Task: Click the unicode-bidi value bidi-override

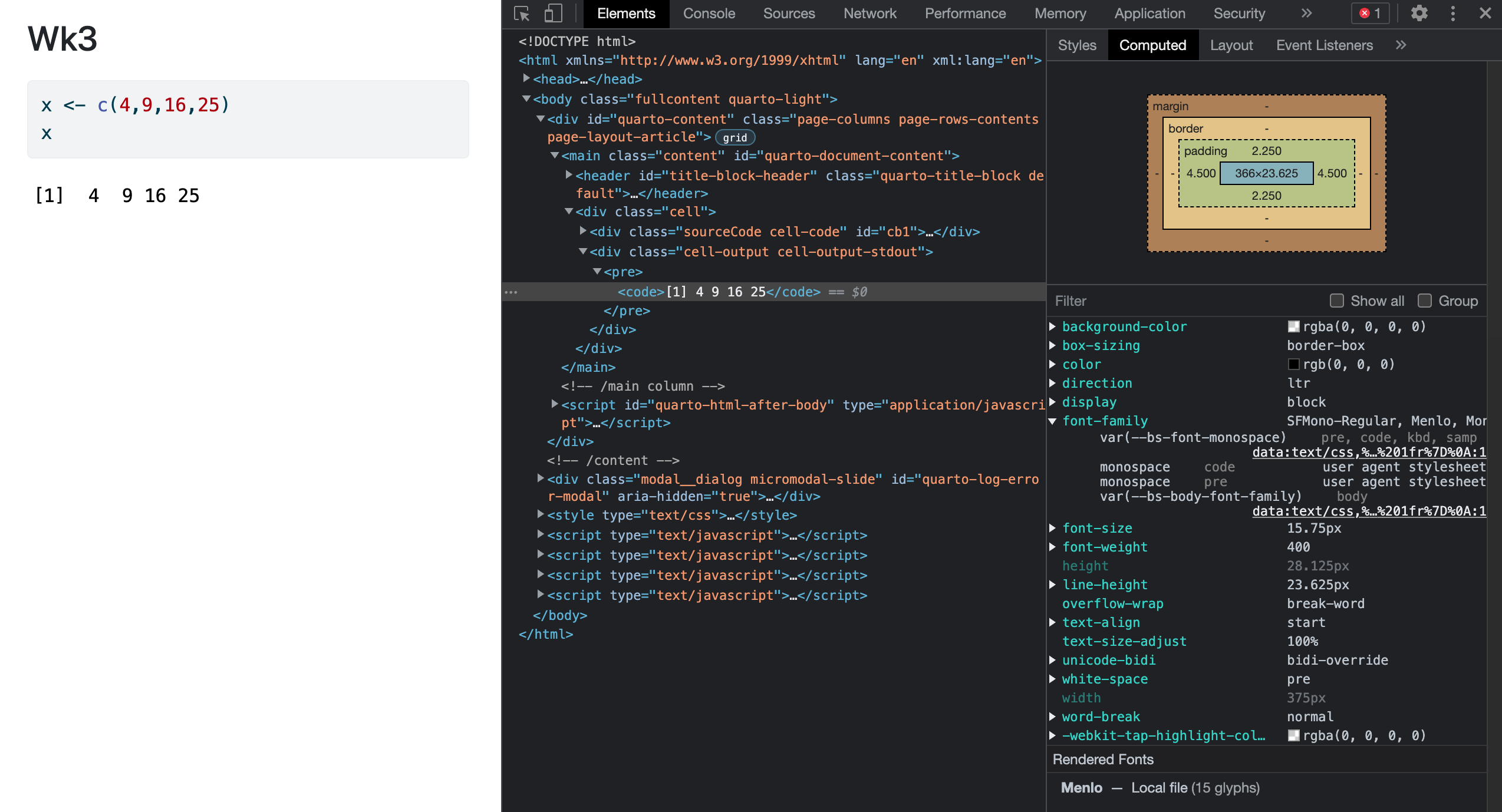Action: point(1338,660)
